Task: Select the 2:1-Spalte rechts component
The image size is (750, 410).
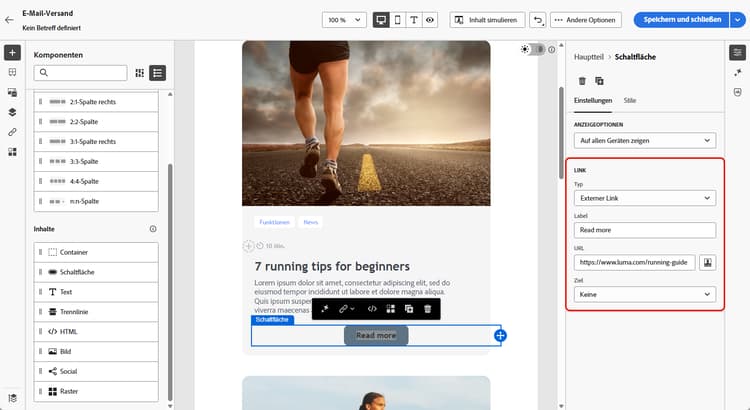Action: tap(96, 102)
